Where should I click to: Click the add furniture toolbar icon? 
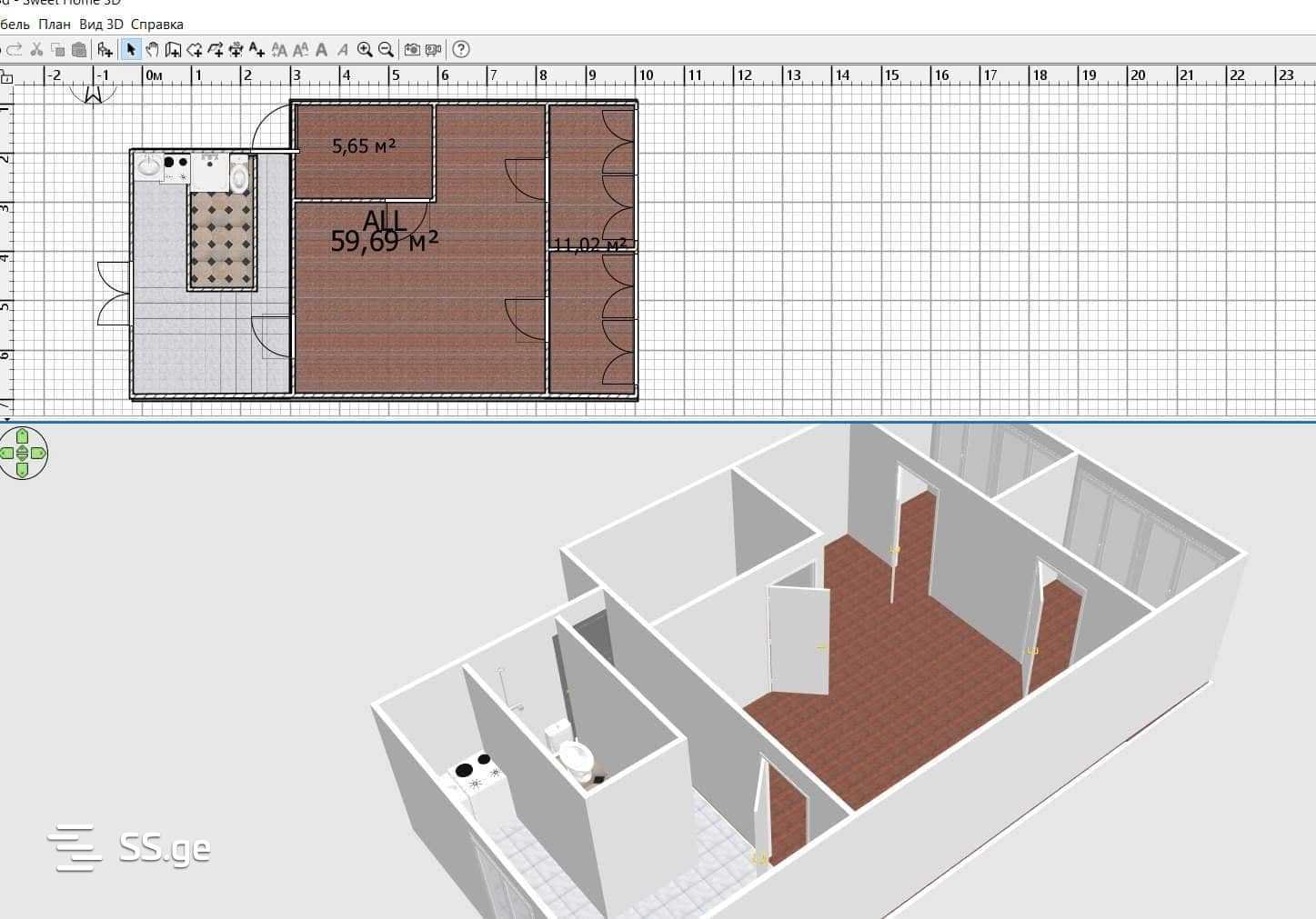pyautogui.click(x=105, y=50)
